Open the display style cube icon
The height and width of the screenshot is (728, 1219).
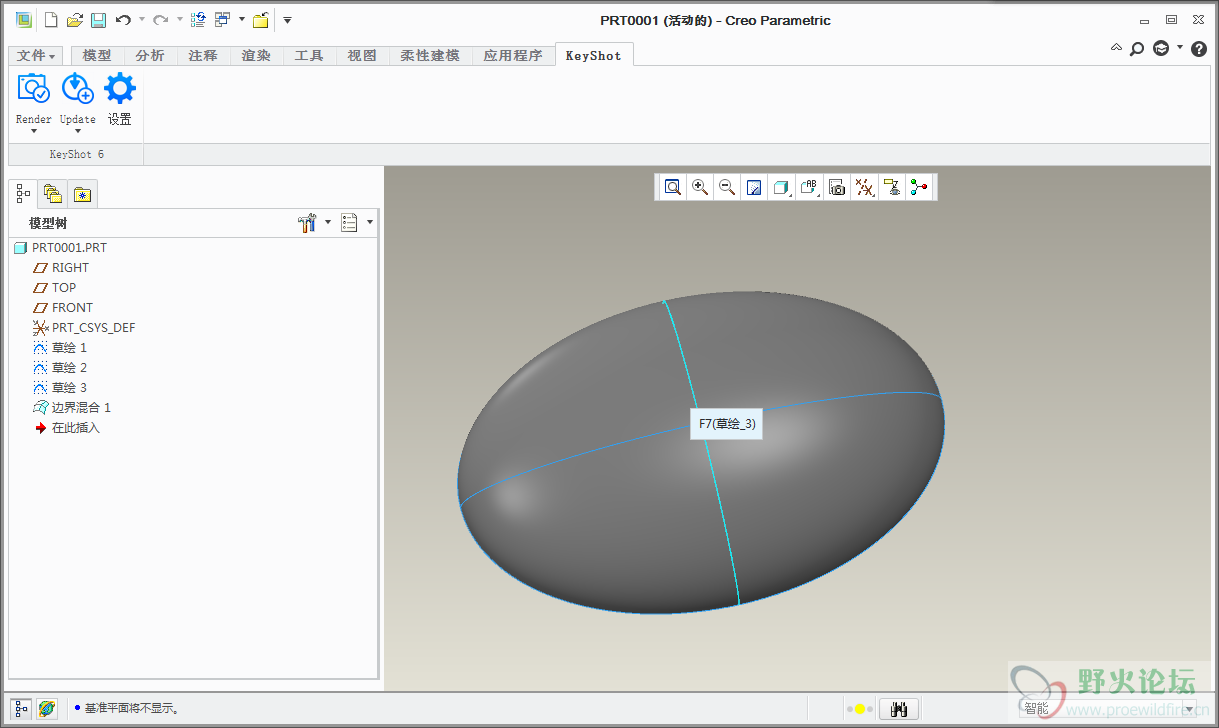pos(781,187)
